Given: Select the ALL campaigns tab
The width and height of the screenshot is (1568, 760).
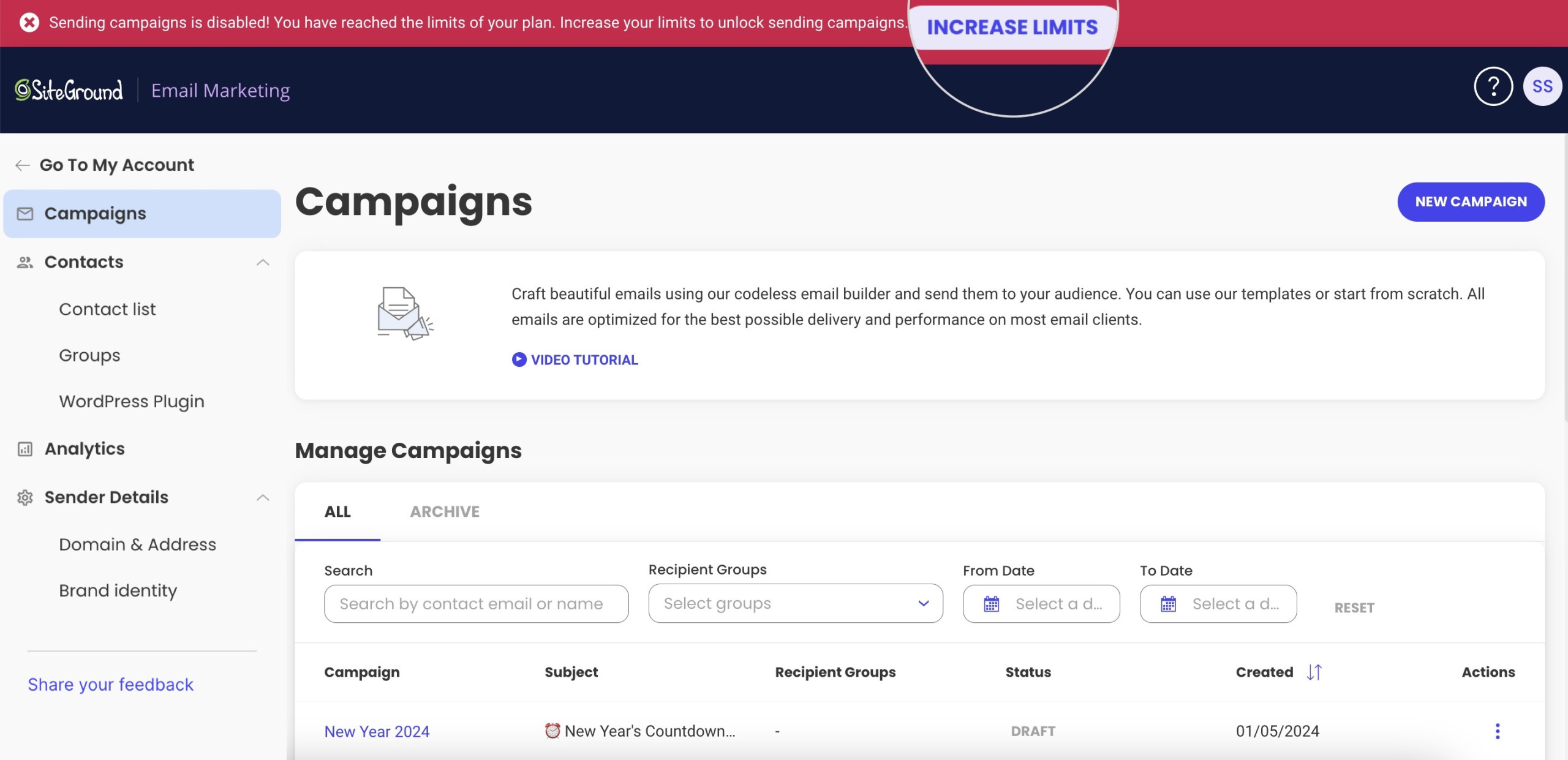Looking at the screenshot, I should tap(337, 511).
